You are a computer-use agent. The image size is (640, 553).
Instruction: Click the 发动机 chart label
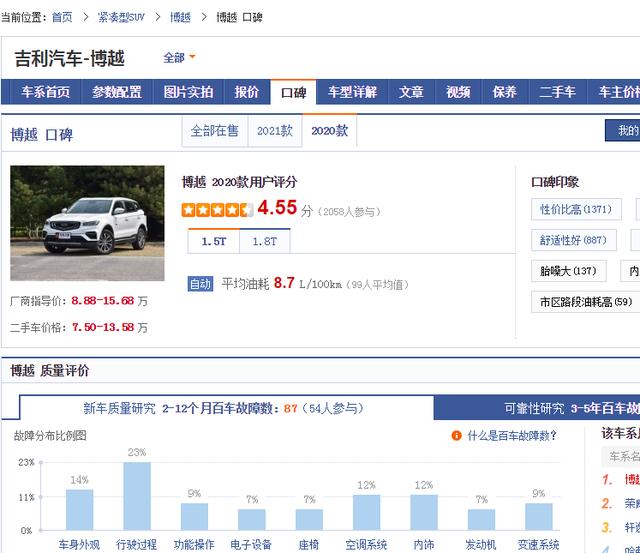pyautogui.click(x=481, y=544)
